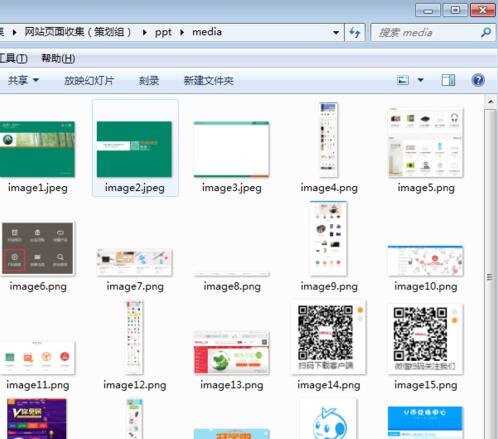This screenshot has height=439, width=498.
Task: Click file name image4.png
Action: (329, 188)
